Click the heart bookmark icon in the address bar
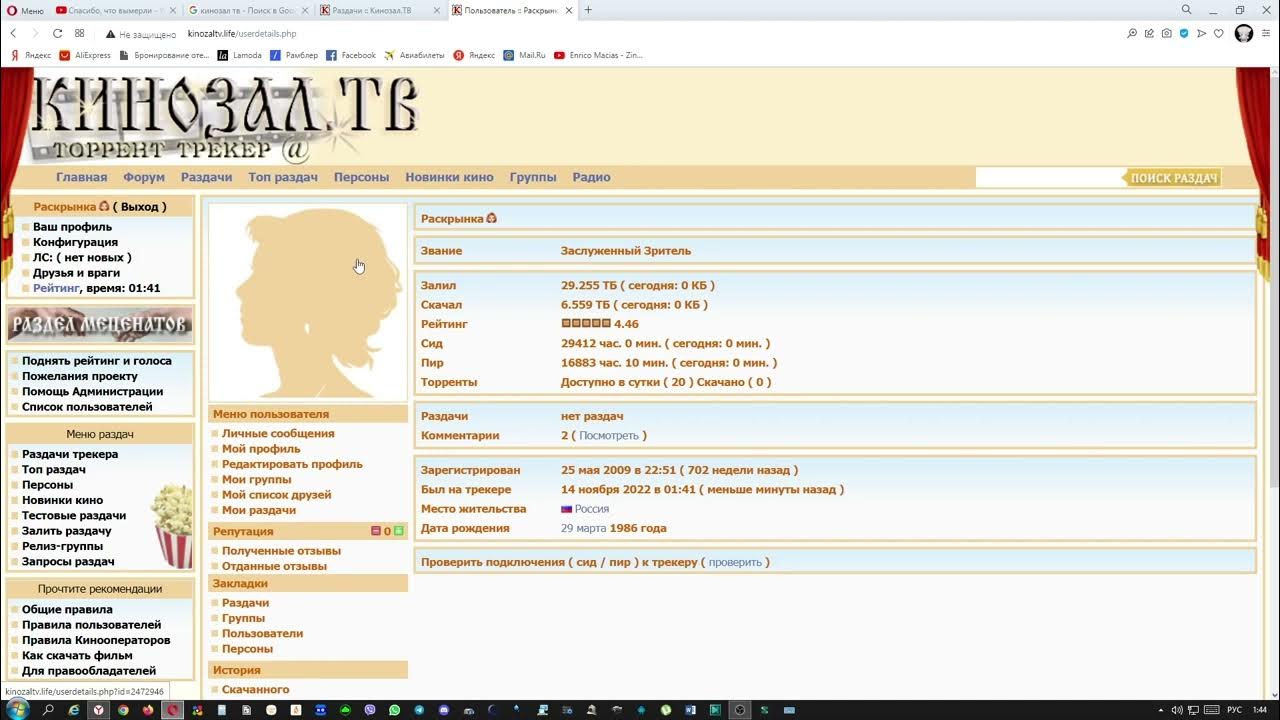 click(1219, 33)
